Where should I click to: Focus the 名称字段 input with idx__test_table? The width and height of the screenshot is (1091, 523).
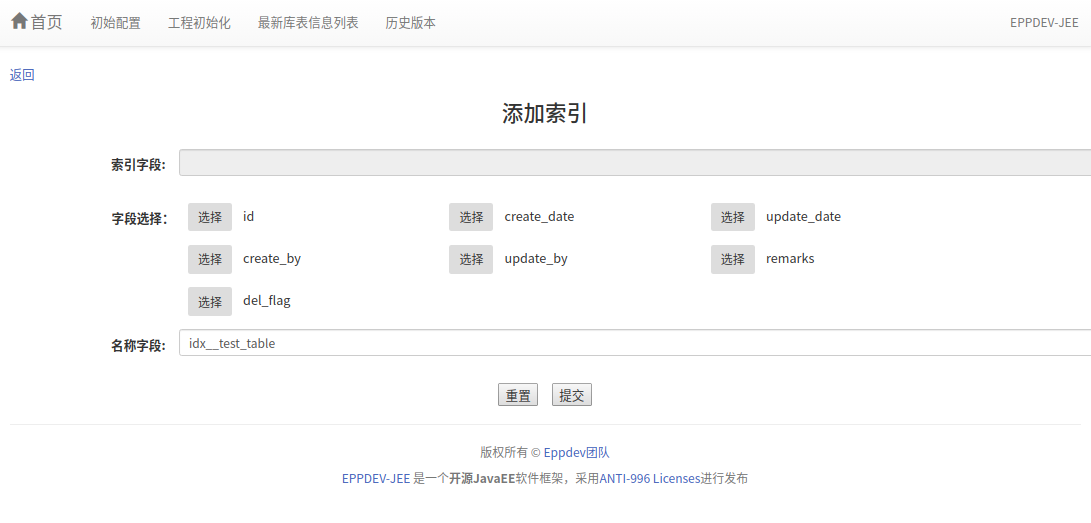point(634,343)
